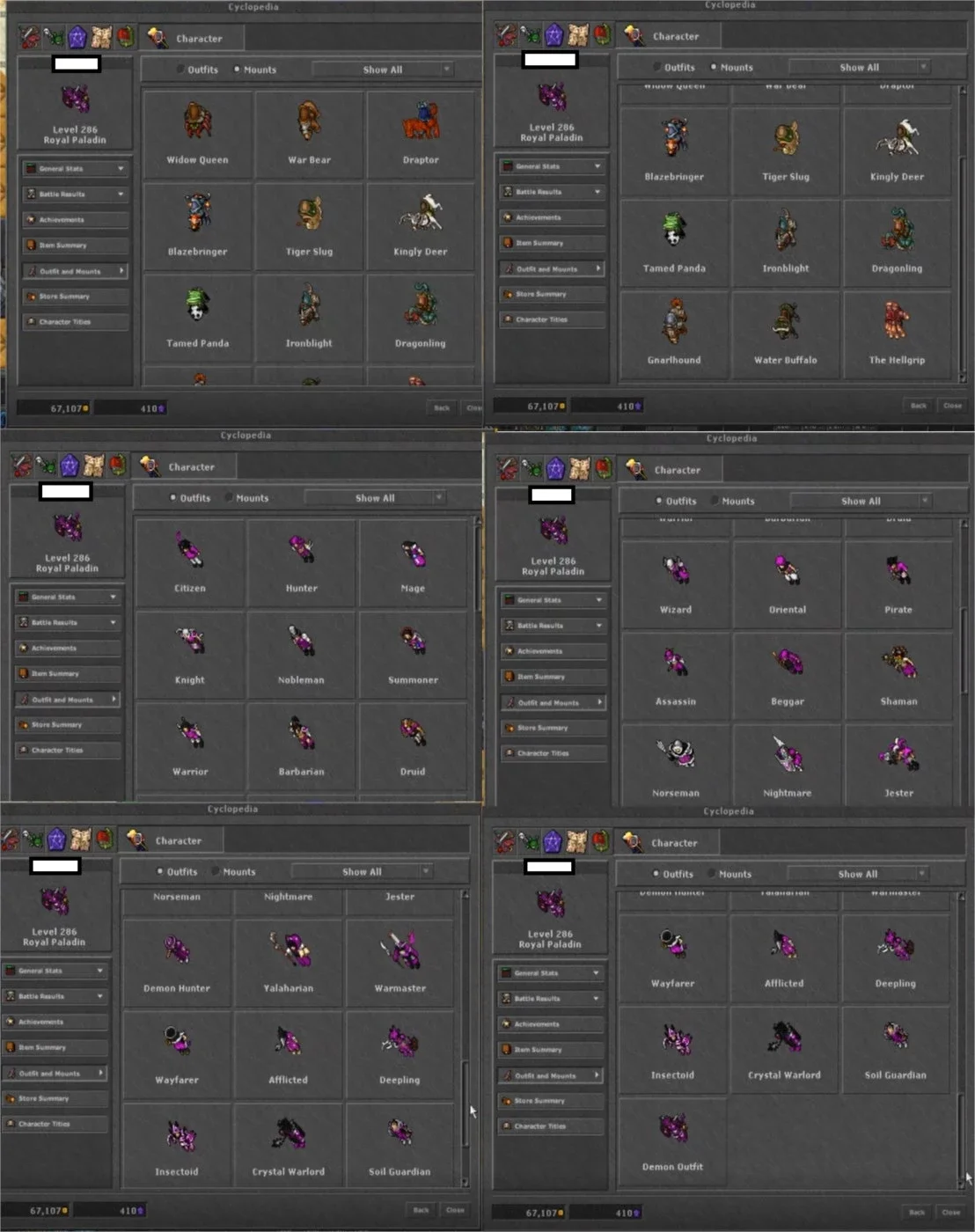Select the Mage outfit
Viewport: 975px width, 1232px height.
point(413,562)
